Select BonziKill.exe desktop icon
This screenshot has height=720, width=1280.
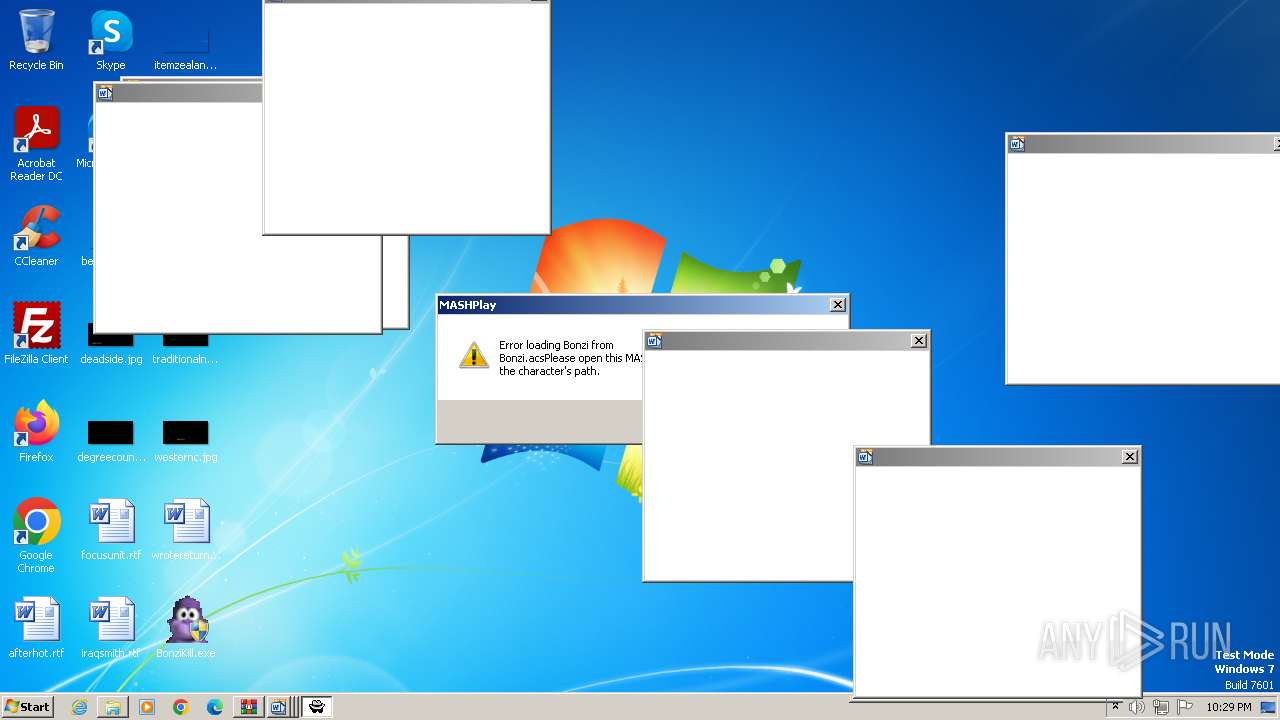tap(186, 628)
